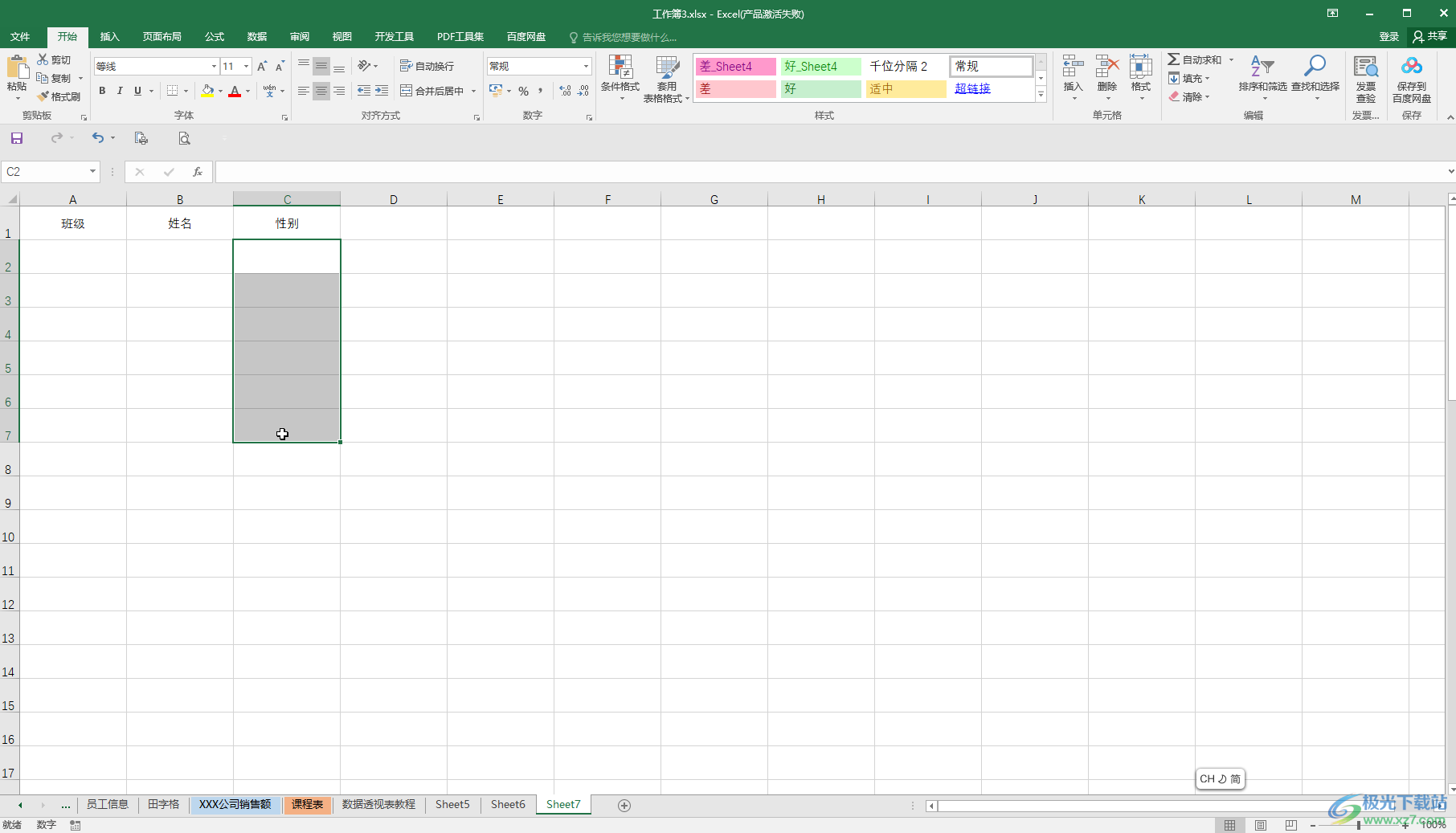Click the Format Painter (格式刷) icon
The height and width of the screenshot is (833, 1456).
pyautogui.click(x=43, y=96)
